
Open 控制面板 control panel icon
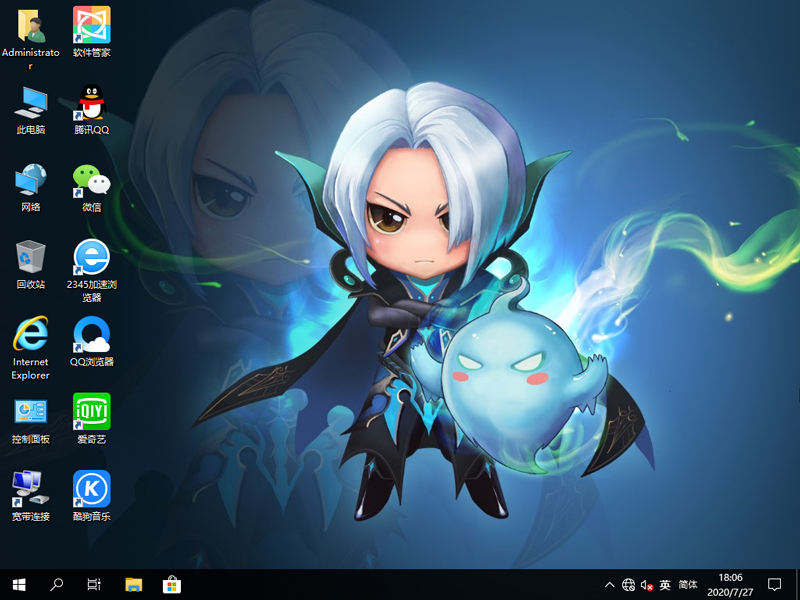click(x=31, y=412)
